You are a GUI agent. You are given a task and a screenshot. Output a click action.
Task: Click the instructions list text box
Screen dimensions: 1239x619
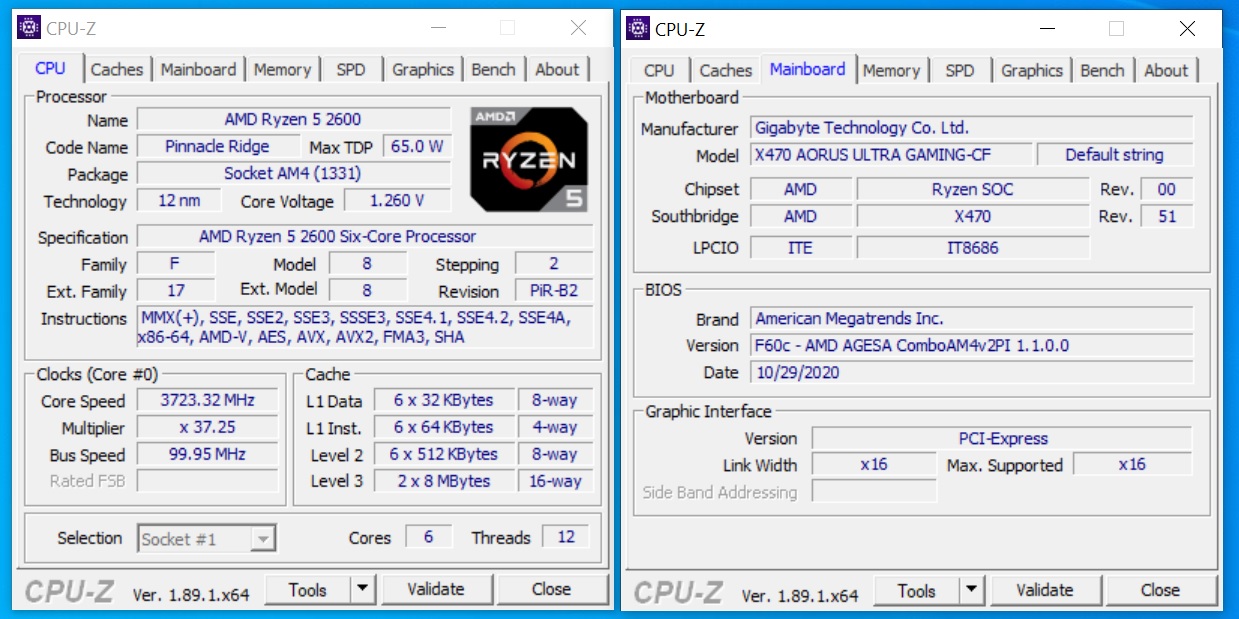pyautogui.click(x=365, y=328)
